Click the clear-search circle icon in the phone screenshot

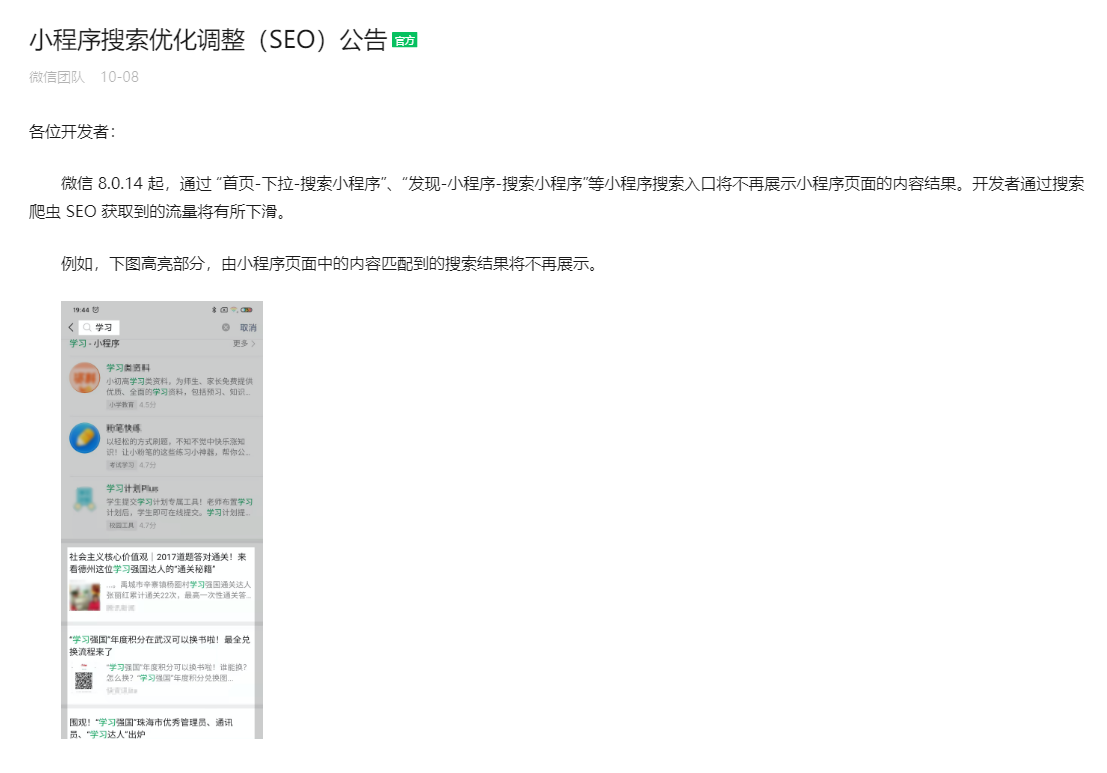(226, 328)
